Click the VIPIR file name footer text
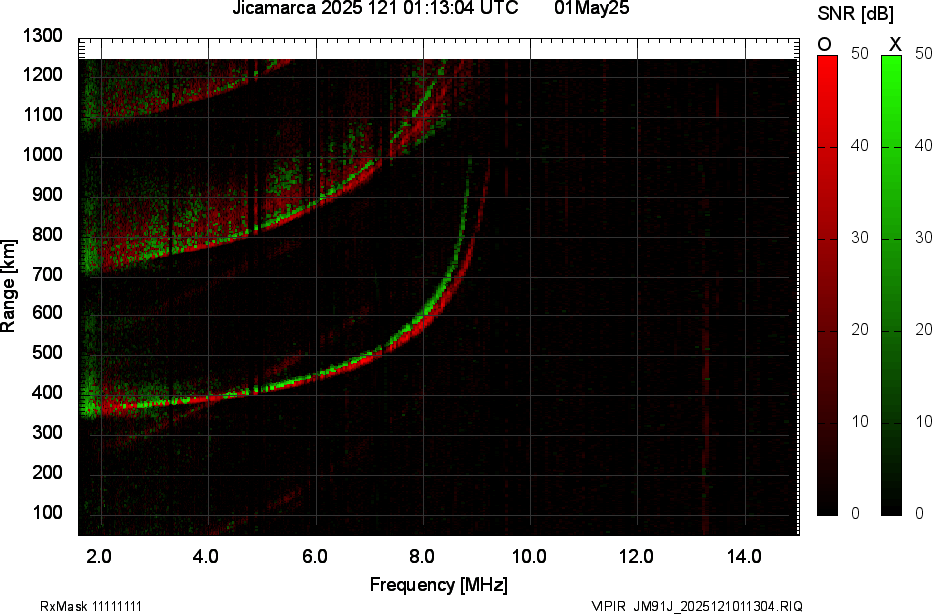The height and width of the screenshot is (614, 932). click(x=697, y=606)
